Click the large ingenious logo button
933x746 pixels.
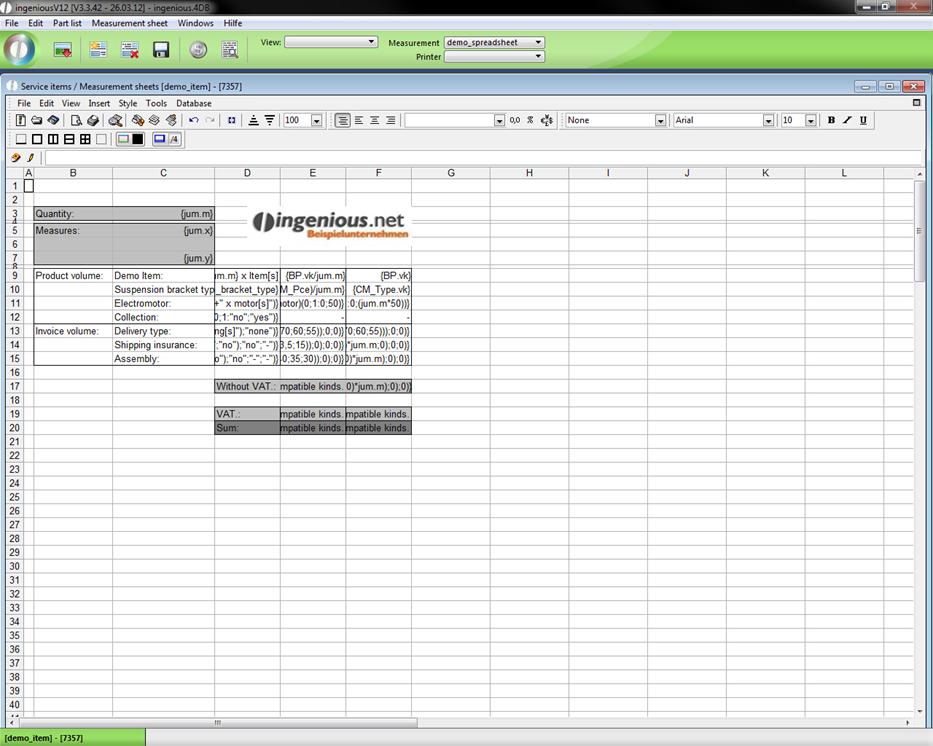tap(19, 49)
